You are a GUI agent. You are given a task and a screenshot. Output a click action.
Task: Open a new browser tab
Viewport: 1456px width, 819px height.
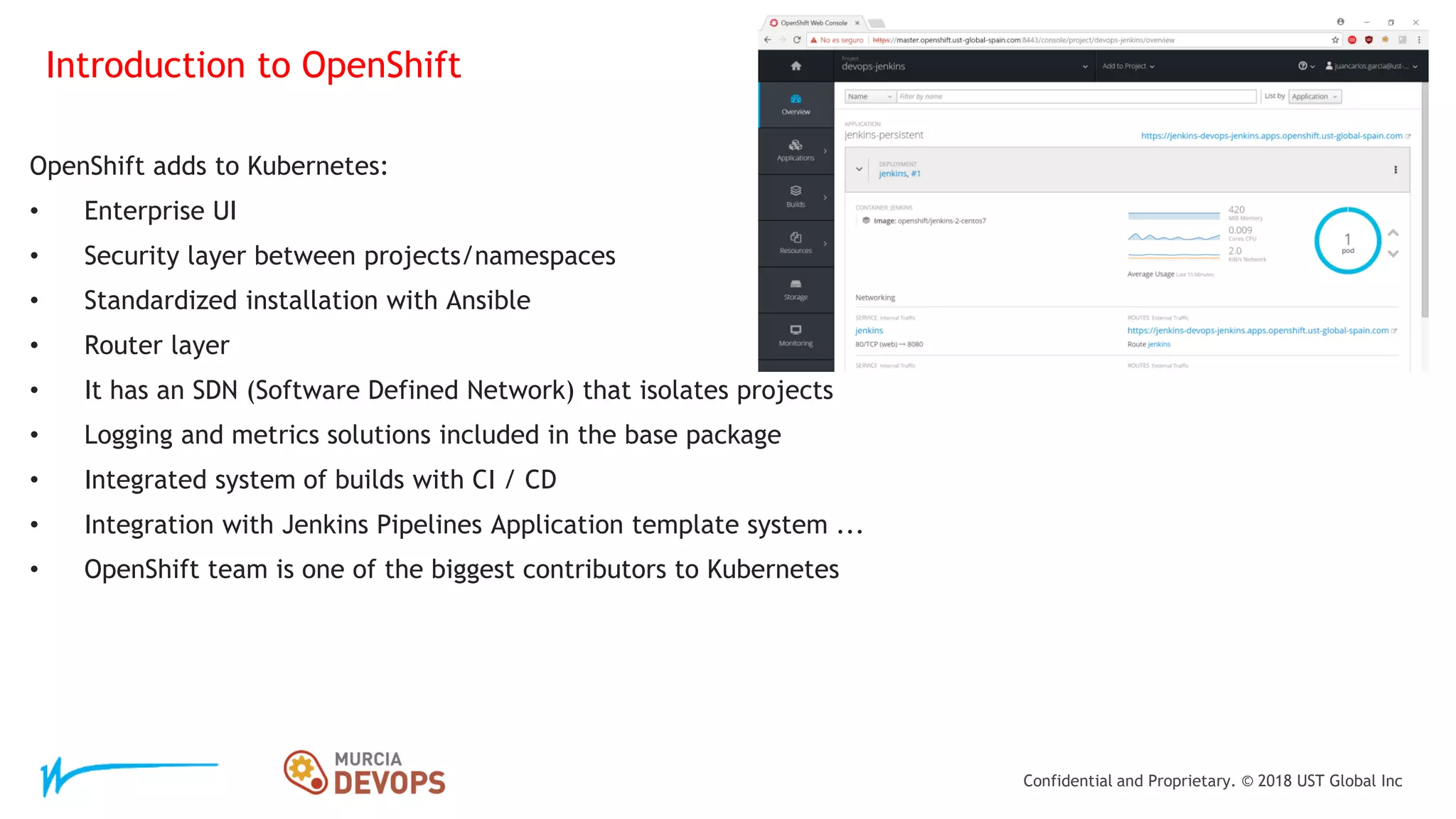tap(877, 23)
